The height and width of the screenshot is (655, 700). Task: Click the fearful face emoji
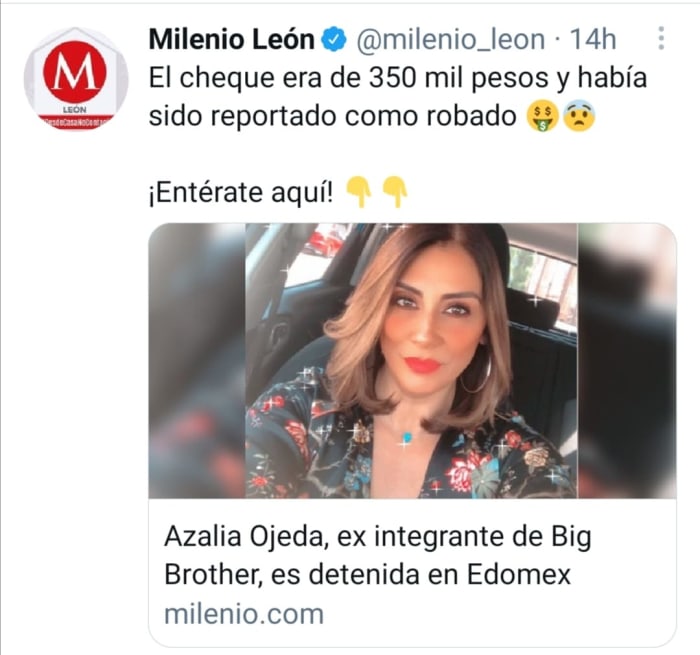point(579,117)
